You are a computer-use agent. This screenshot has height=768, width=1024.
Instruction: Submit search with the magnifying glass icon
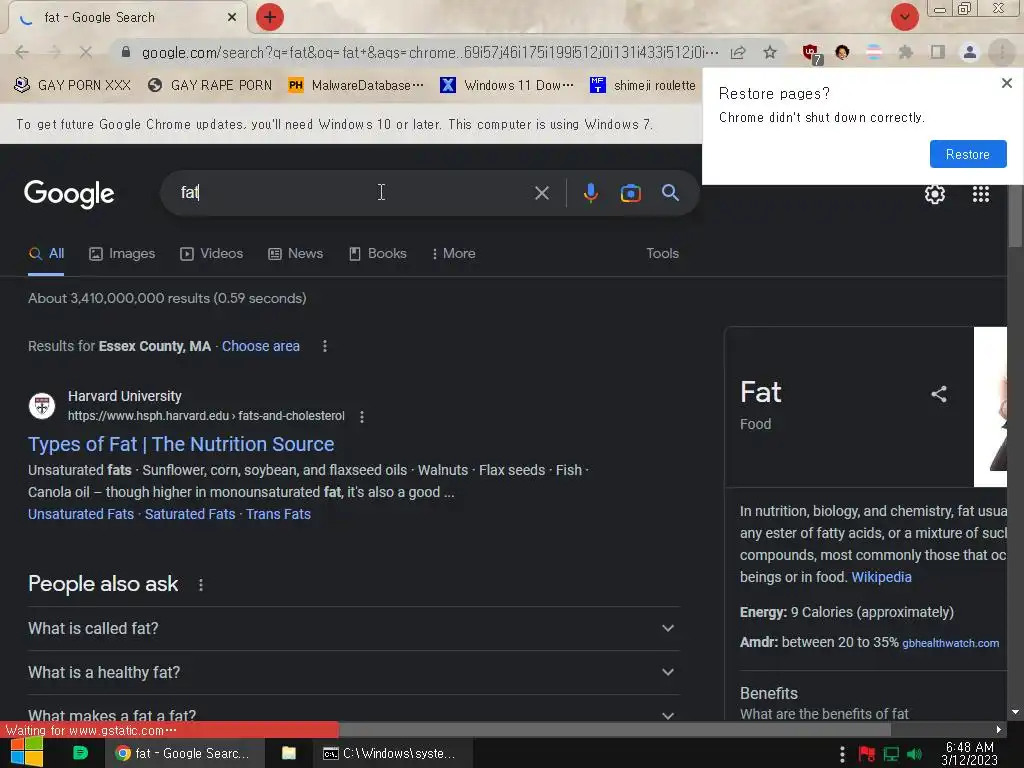tap(670, 193)
